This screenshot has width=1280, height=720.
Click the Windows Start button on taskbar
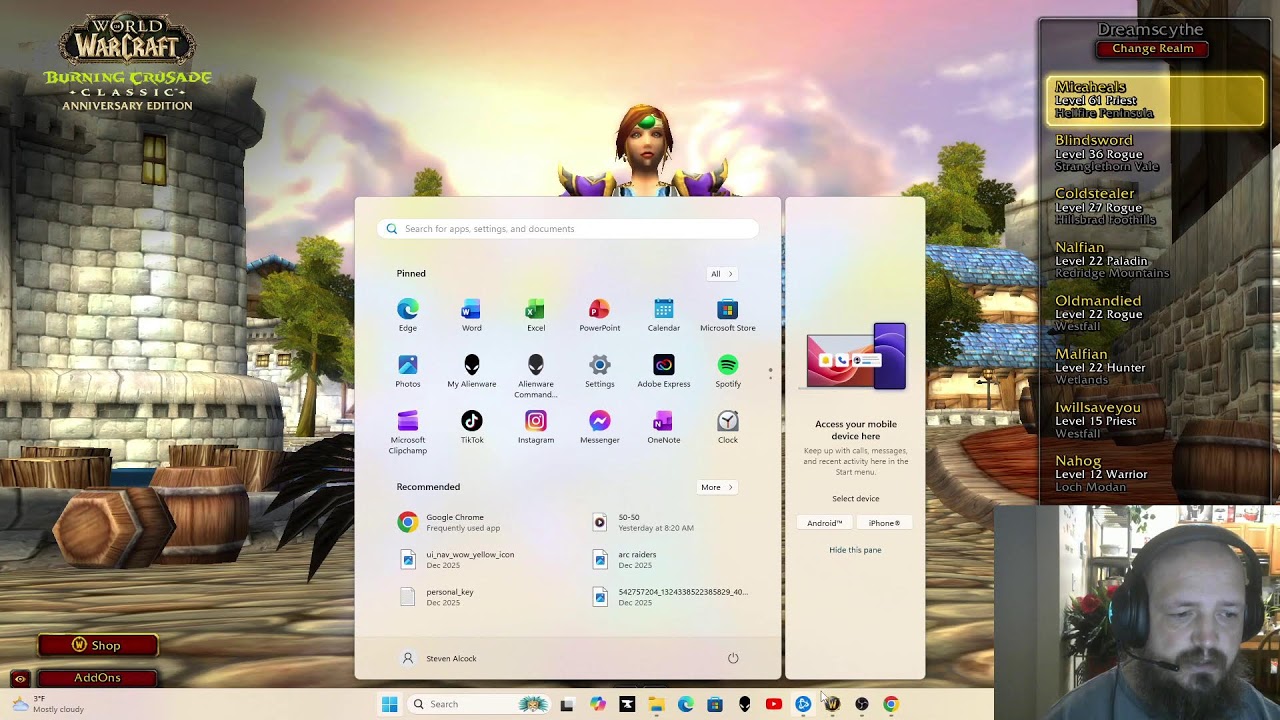click(x=389, y=704)
